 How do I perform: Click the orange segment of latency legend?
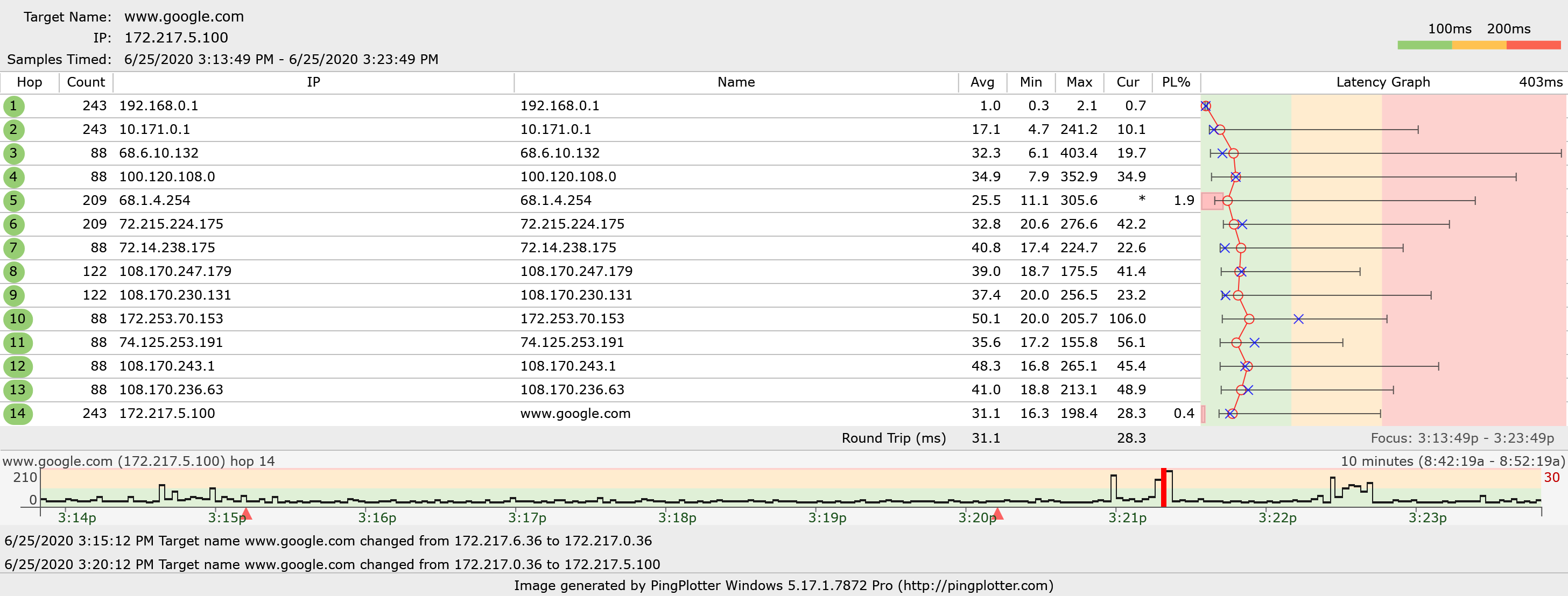(x=1479, y=45)
